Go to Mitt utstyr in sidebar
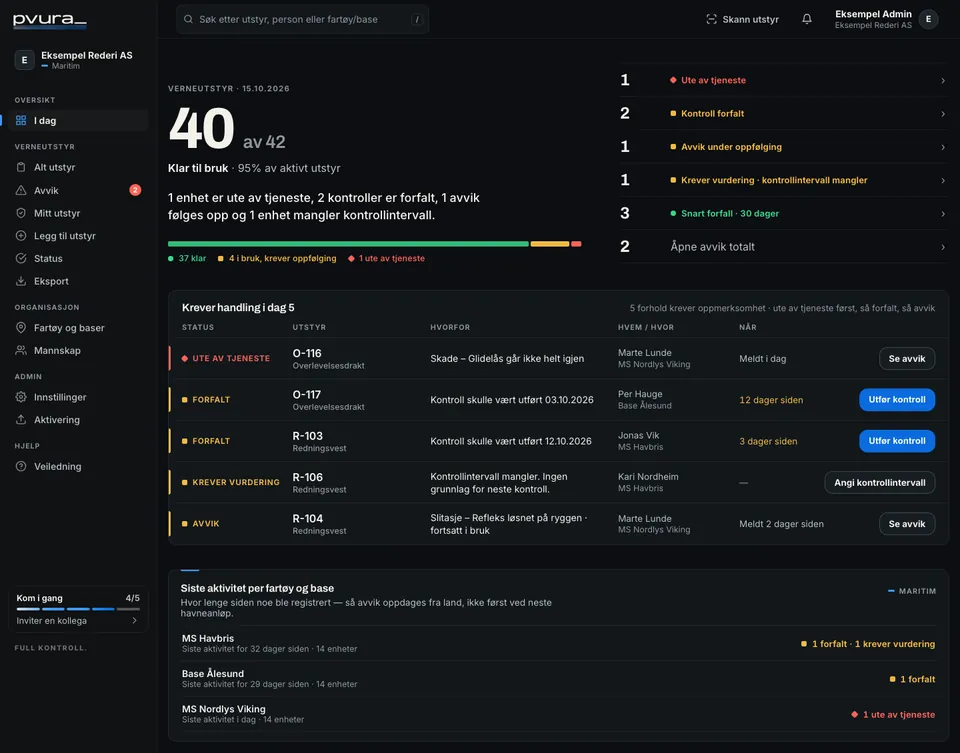The height and width of the screenshot is (753, 960). [78, 213]
